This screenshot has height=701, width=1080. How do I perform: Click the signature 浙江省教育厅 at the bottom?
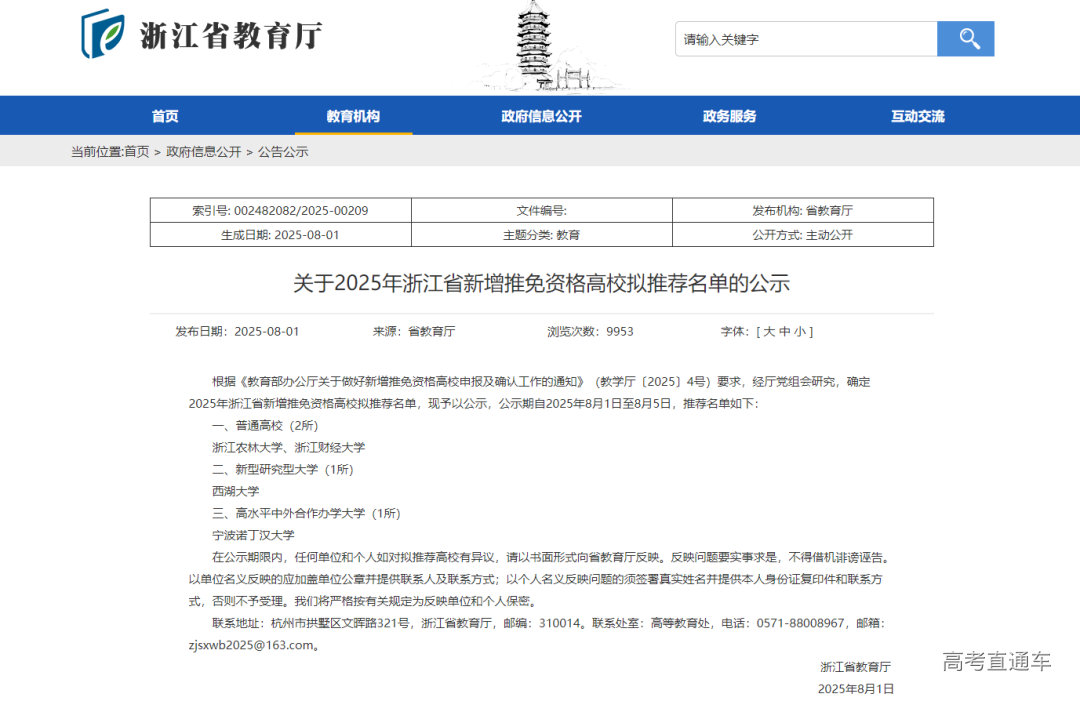point(855,667)
